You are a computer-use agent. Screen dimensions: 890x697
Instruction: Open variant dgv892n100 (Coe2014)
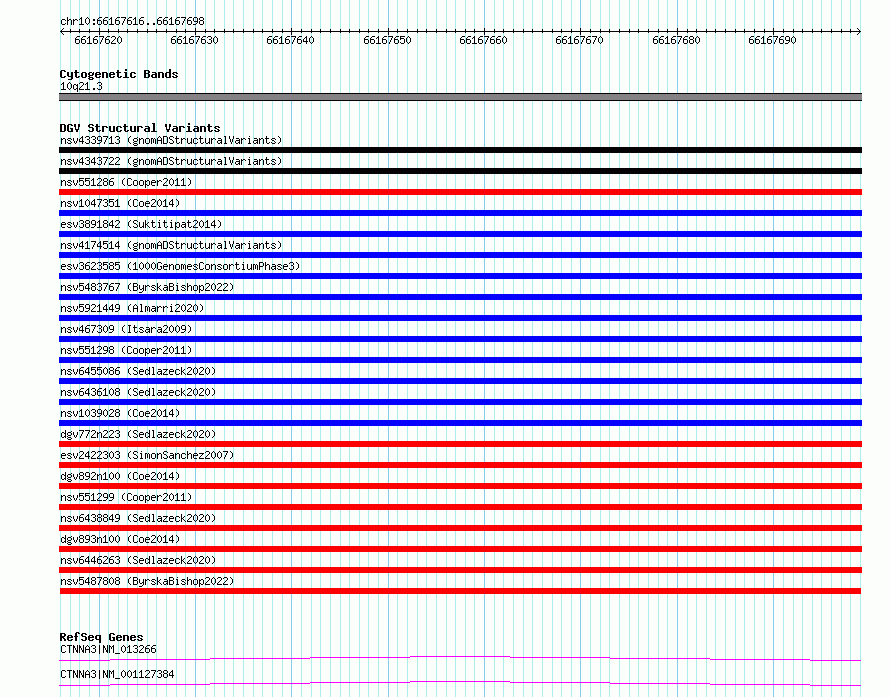click(120, 476)
